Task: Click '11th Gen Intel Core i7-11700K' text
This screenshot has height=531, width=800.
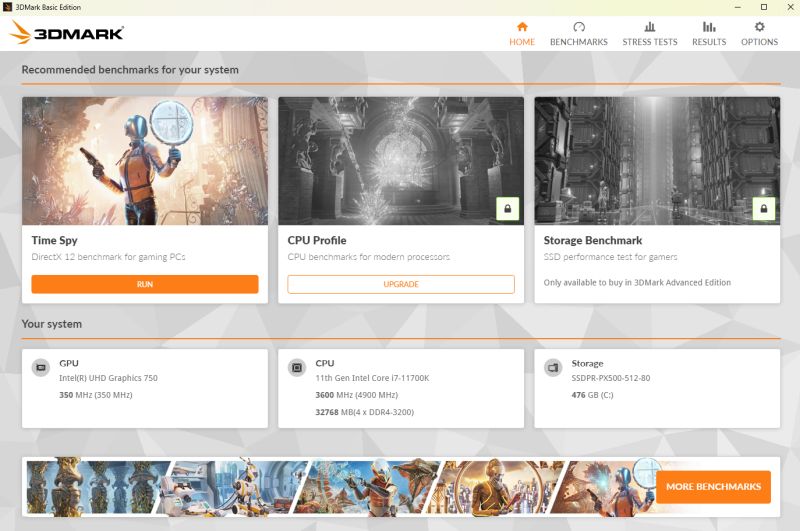Action: [372, 378]
